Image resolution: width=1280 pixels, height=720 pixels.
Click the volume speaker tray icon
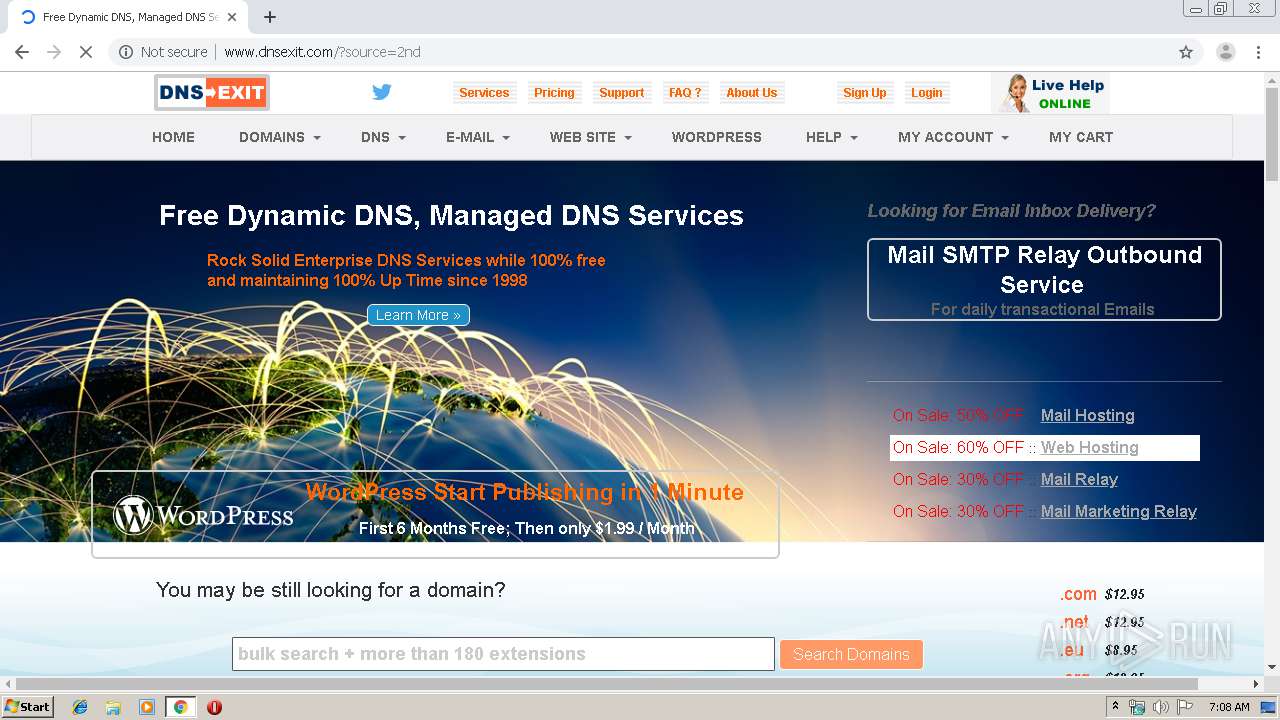tap(1160, 707)
